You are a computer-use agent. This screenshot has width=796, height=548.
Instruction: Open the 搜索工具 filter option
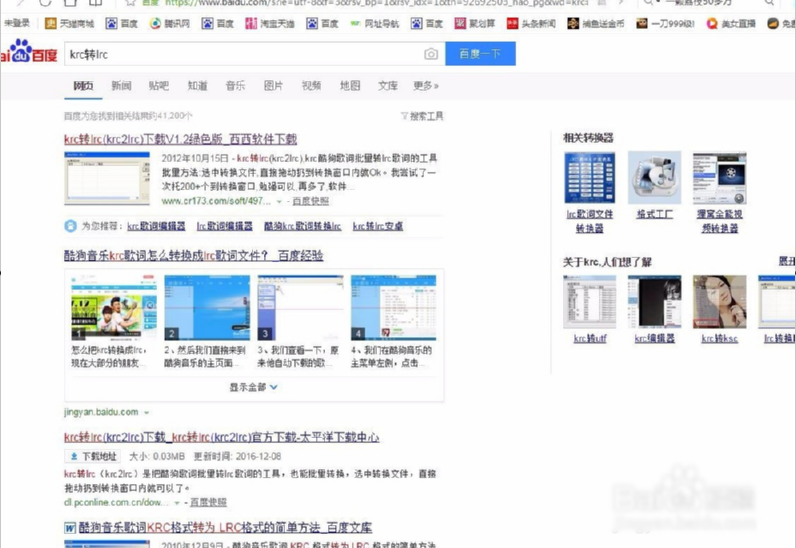pos(422,116)
